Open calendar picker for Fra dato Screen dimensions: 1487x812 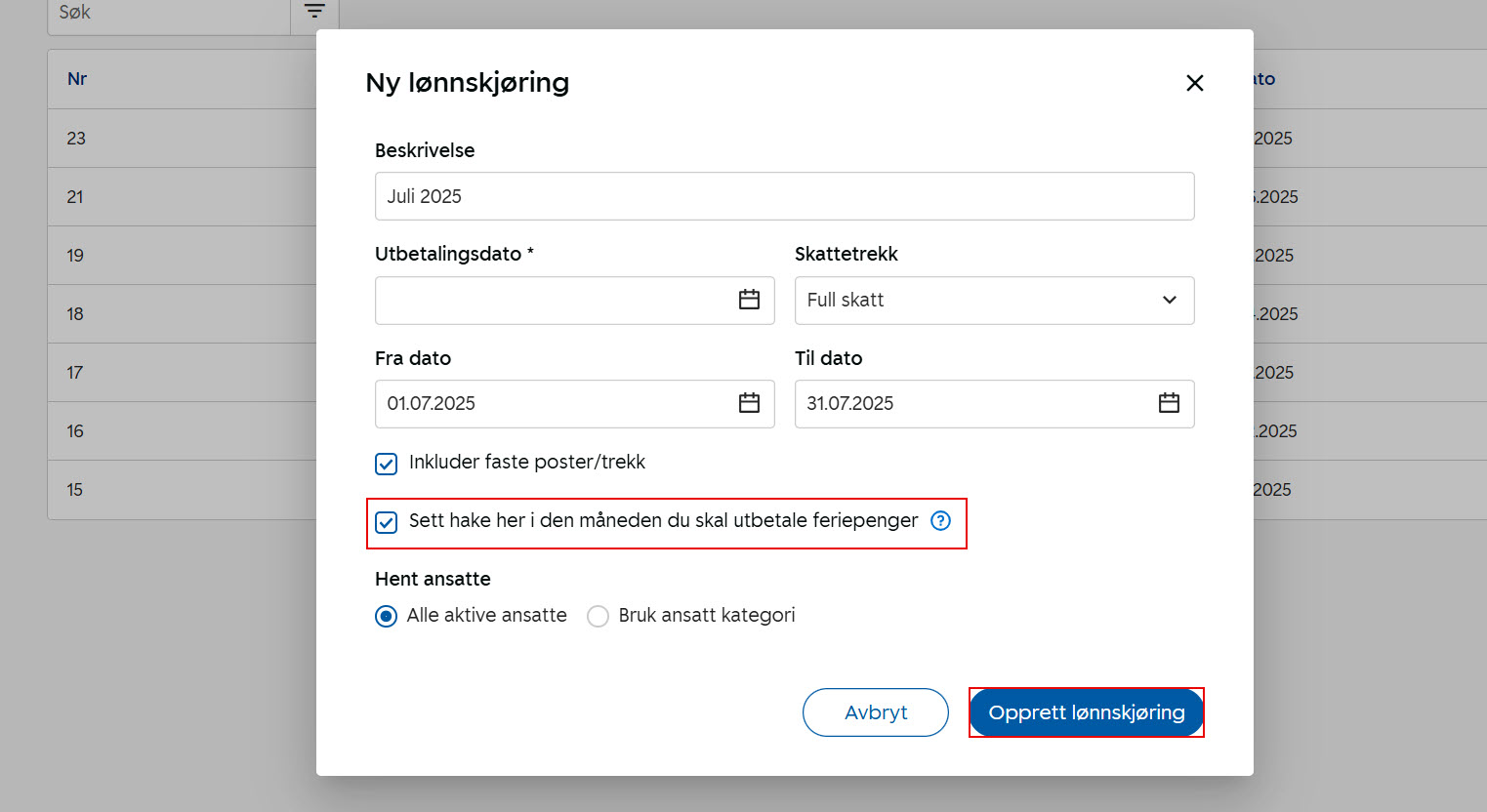[749, 403]
